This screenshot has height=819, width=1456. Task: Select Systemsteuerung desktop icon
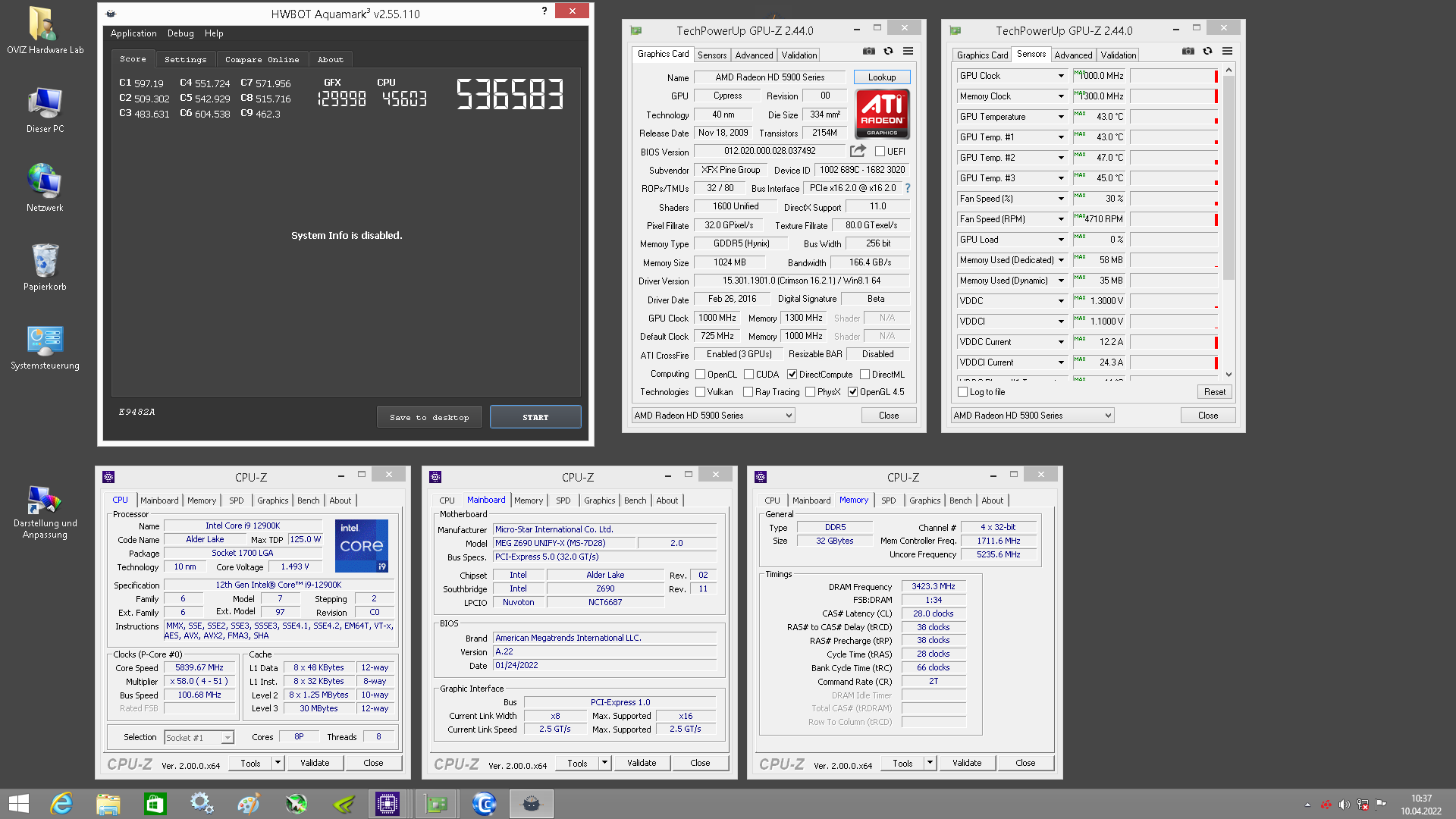[x=45, y=347]
